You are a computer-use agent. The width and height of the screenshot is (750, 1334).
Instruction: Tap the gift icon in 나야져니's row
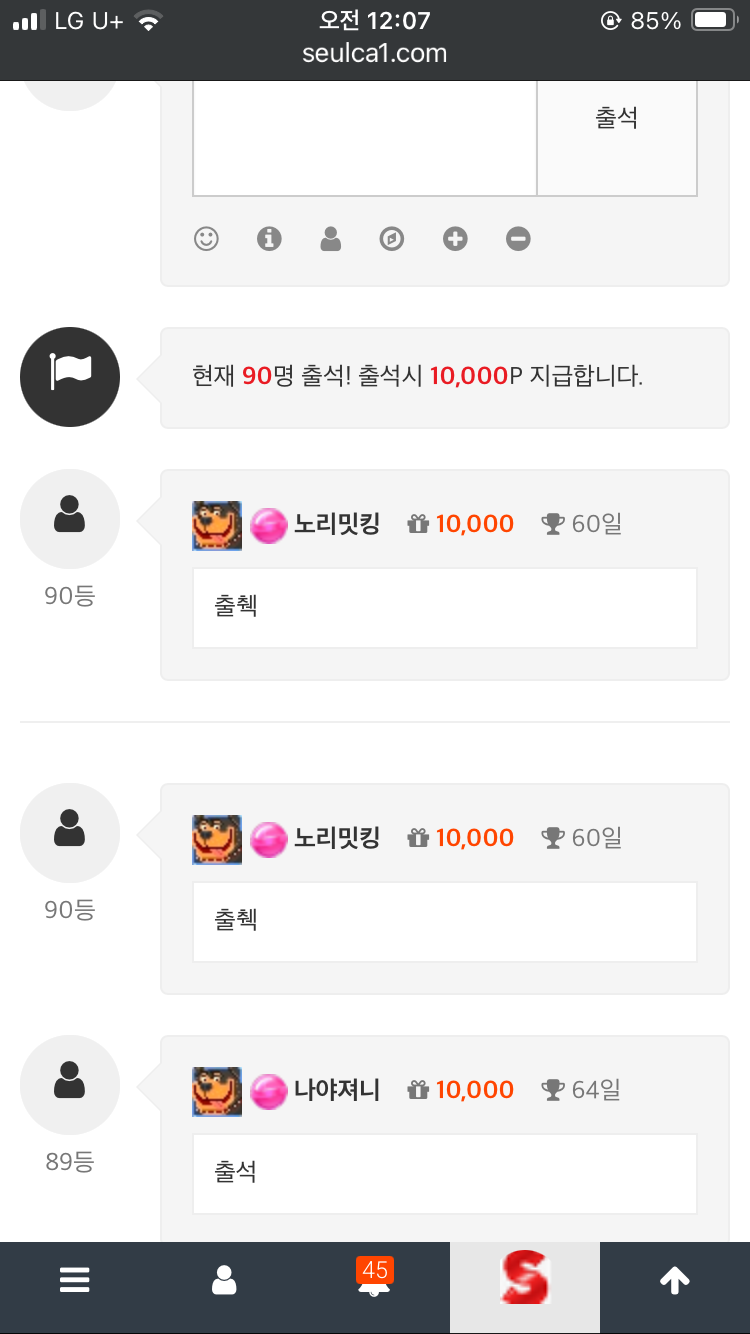(418, 1090)
